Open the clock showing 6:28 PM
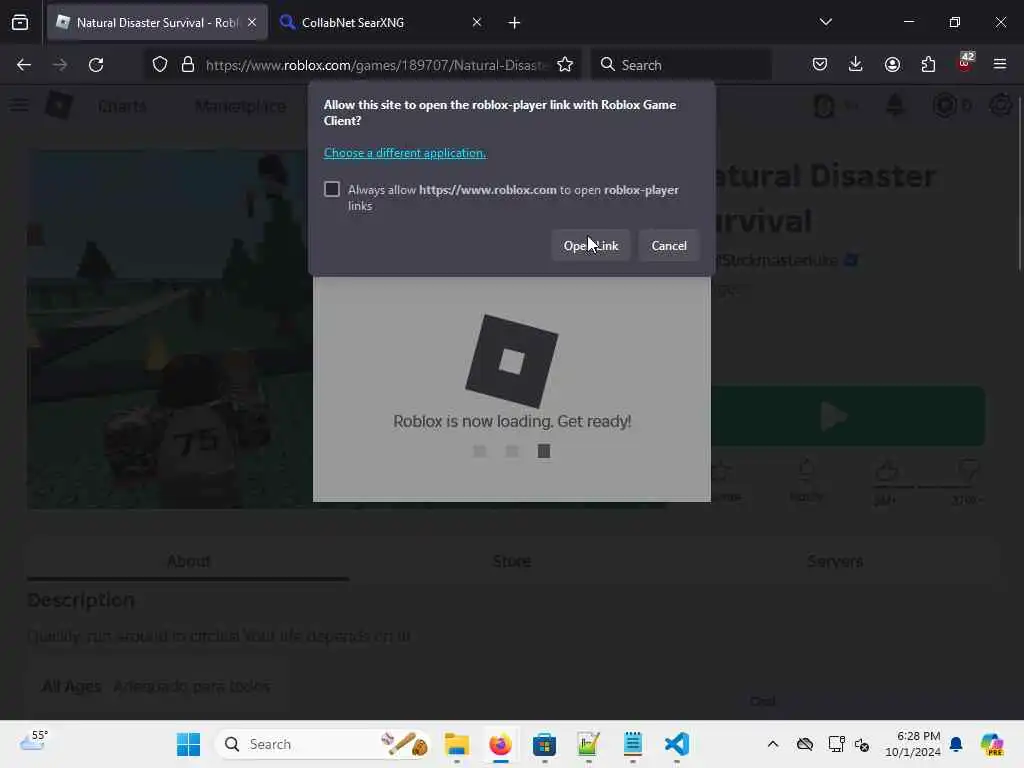 coord(913,744)
